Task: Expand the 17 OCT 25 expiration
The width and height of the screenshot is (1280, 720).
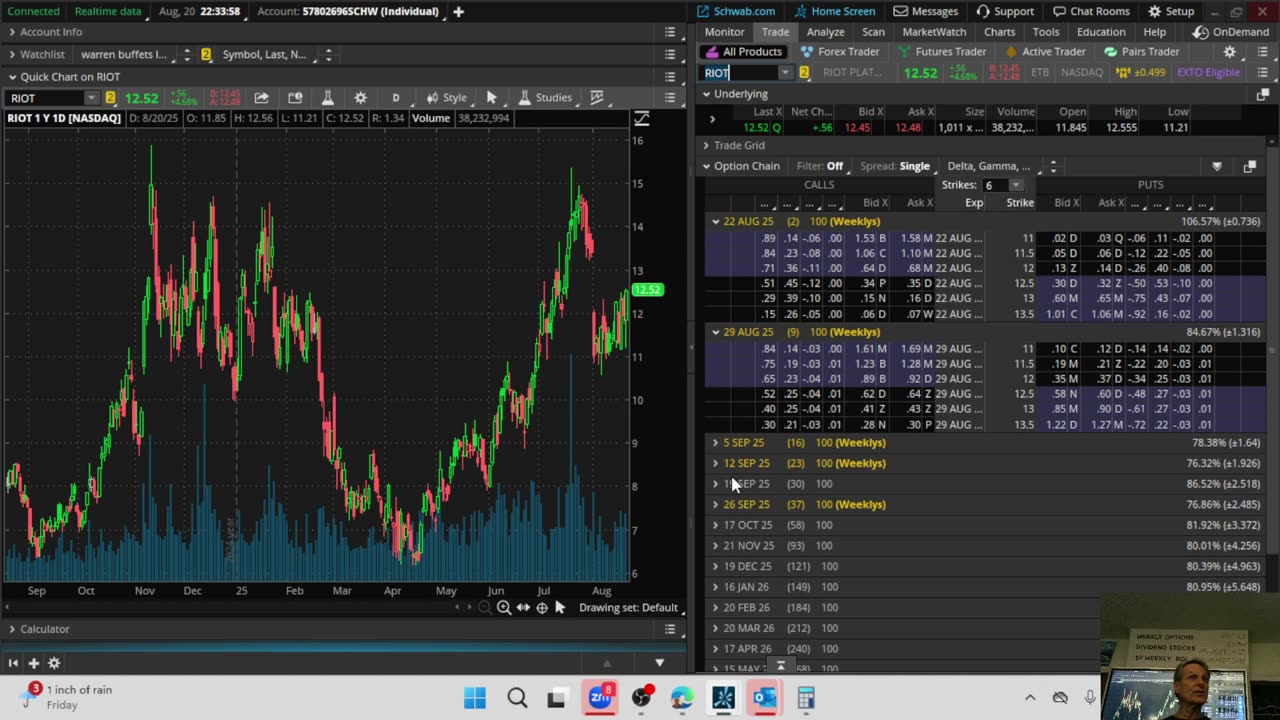Action: 715,525
